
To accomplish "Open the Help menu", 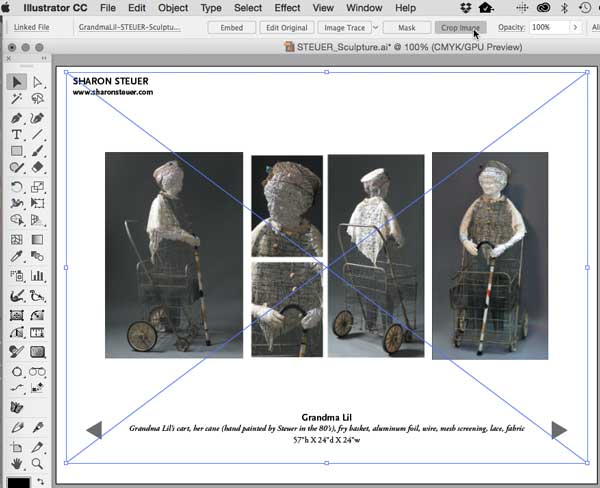I will point(405,8).
